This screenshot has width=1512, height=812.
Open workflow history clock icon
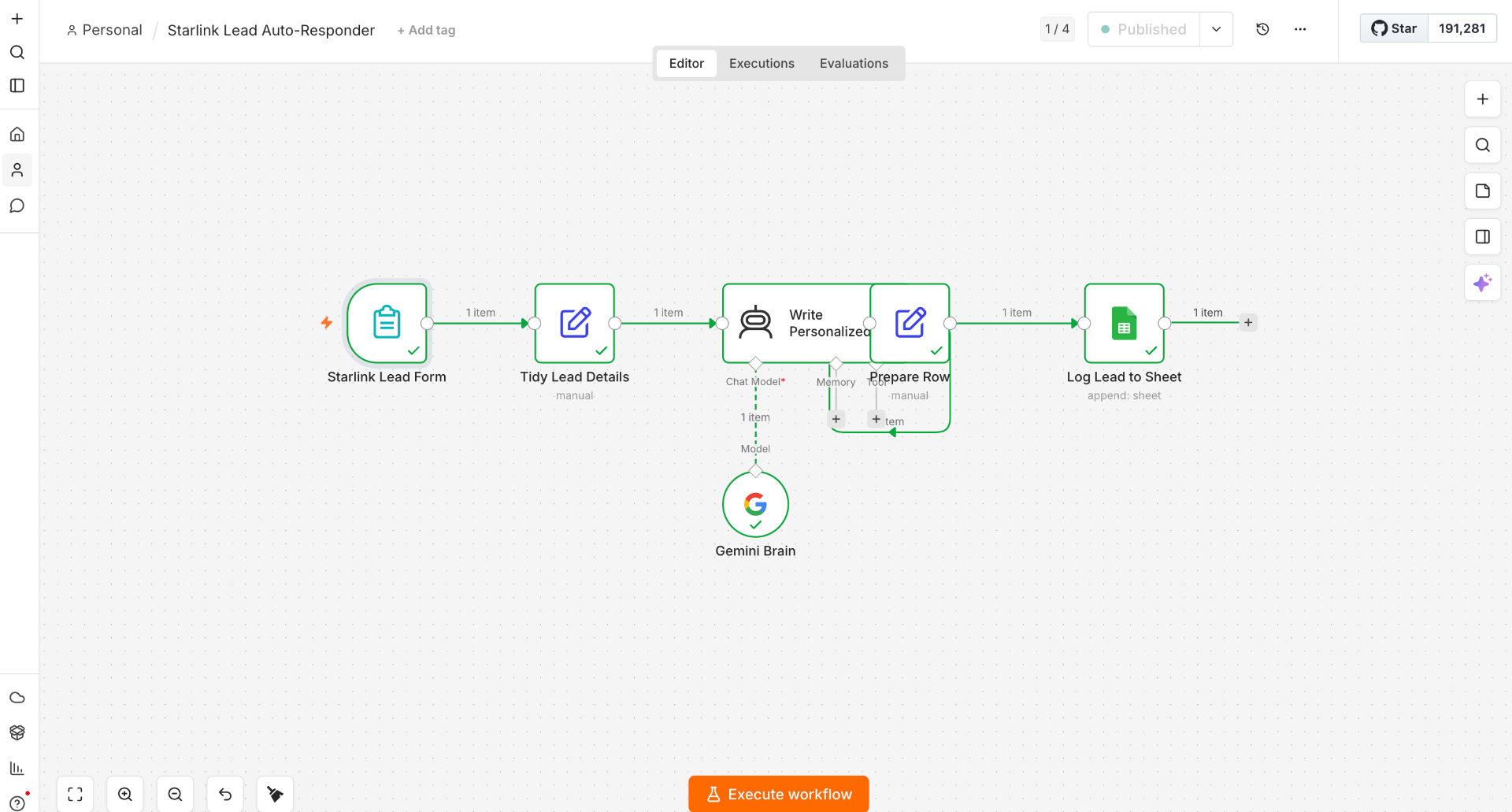point(1262,29)
